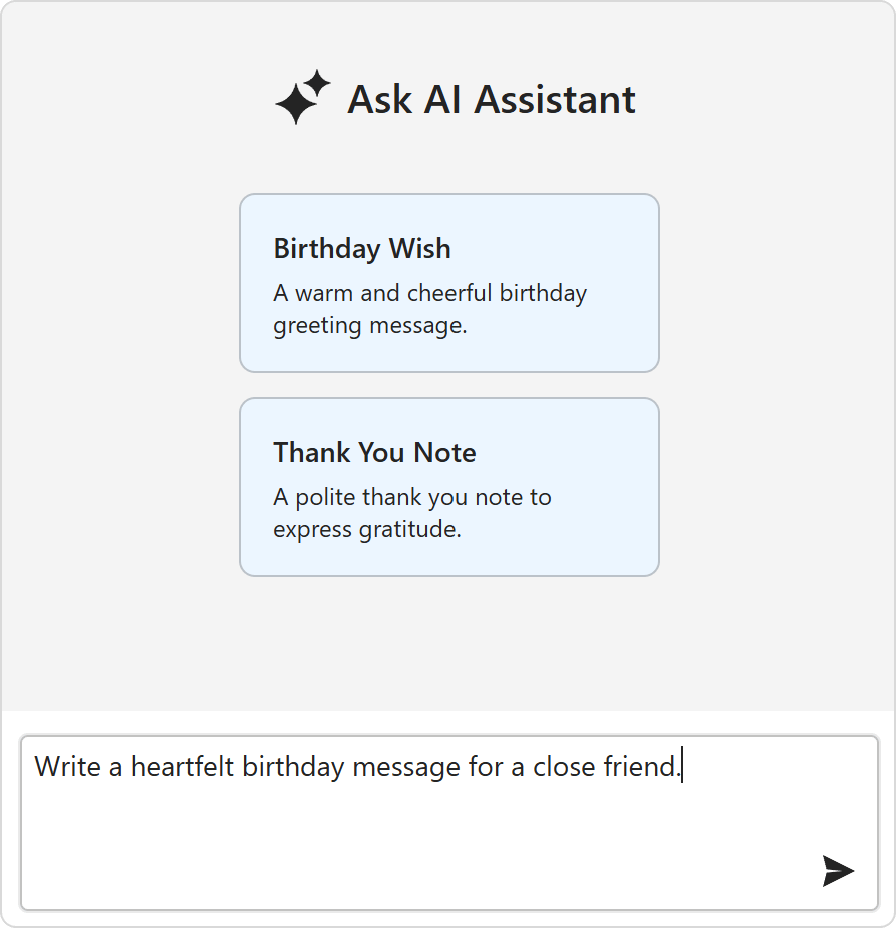Choose the Thank You Note suggestion
Image resolution: width=896 pixels, height=928 pixels.
point(449,487)
